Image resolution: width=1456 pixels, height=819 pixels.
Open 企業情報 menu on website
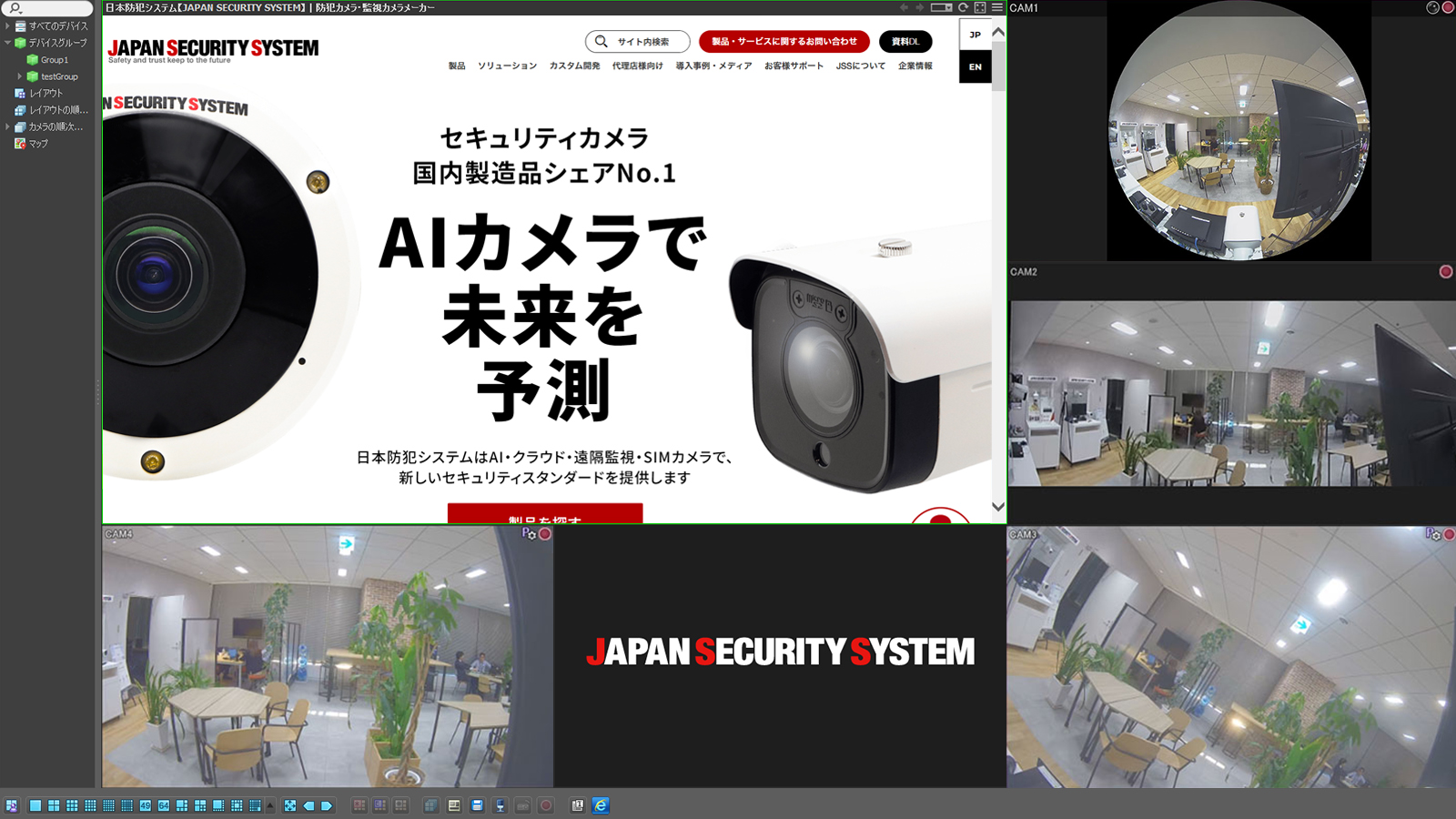pos(915,66)
